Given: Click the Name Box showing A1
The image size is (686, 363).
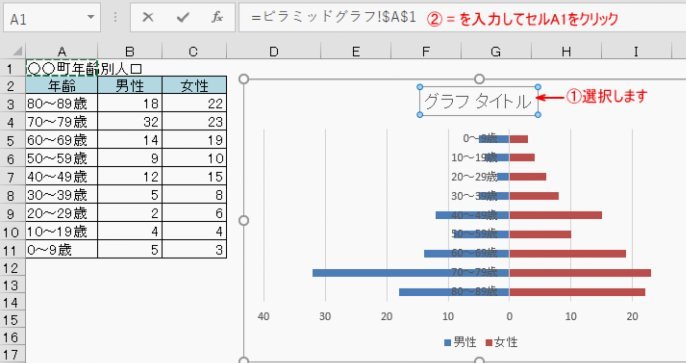Looking at the screenshot, I should click(52, 18).
